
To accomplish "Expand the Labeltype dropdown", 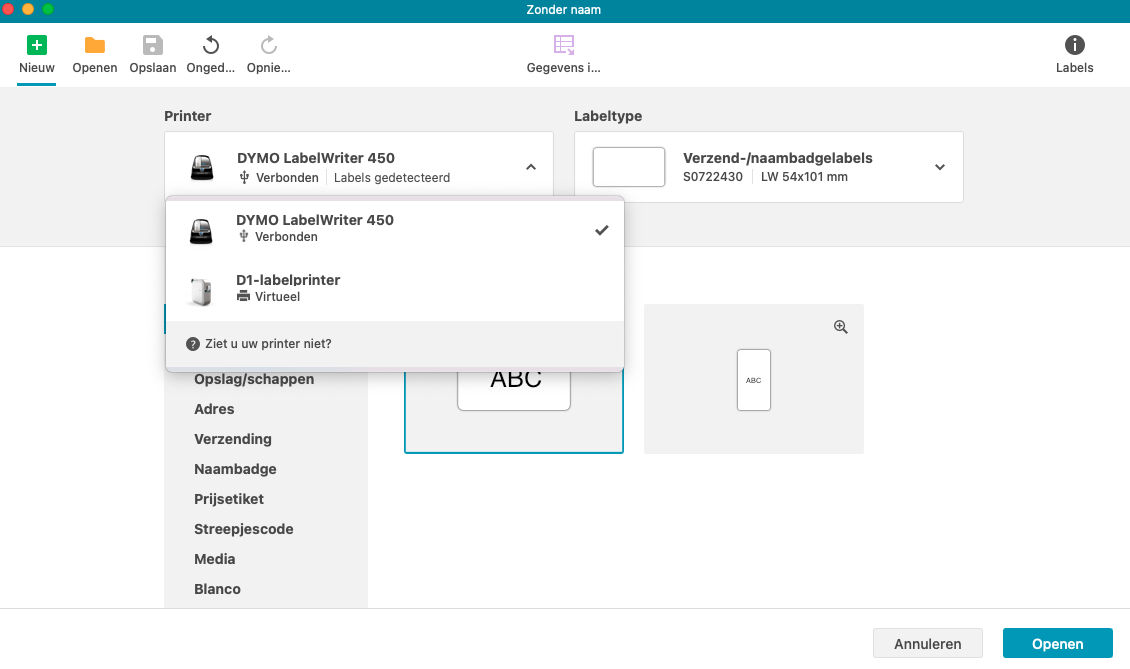I will click(x=939, y=167).
